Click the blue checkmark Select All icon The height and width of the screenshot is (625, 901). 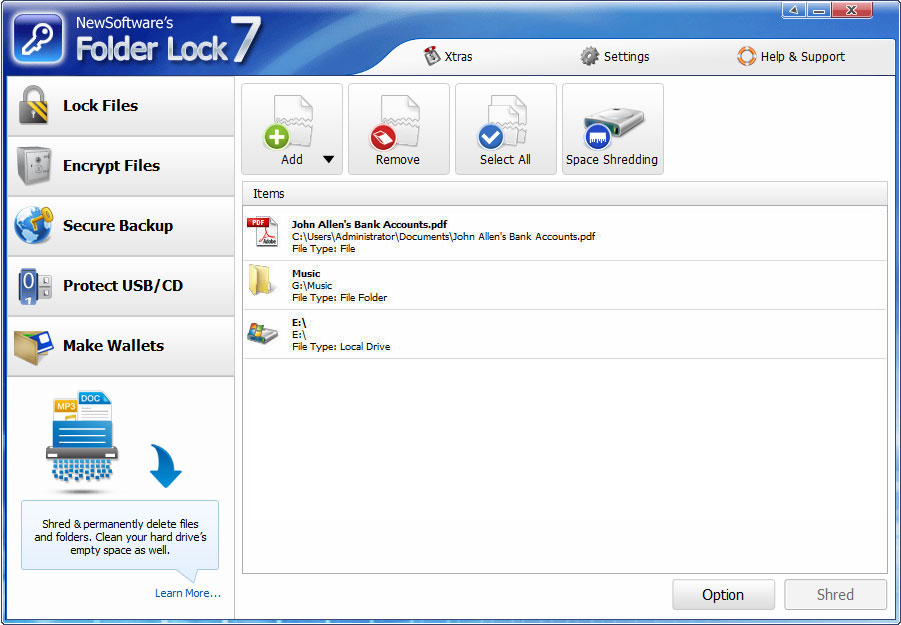pyautogui.click(x=490, y=137)
